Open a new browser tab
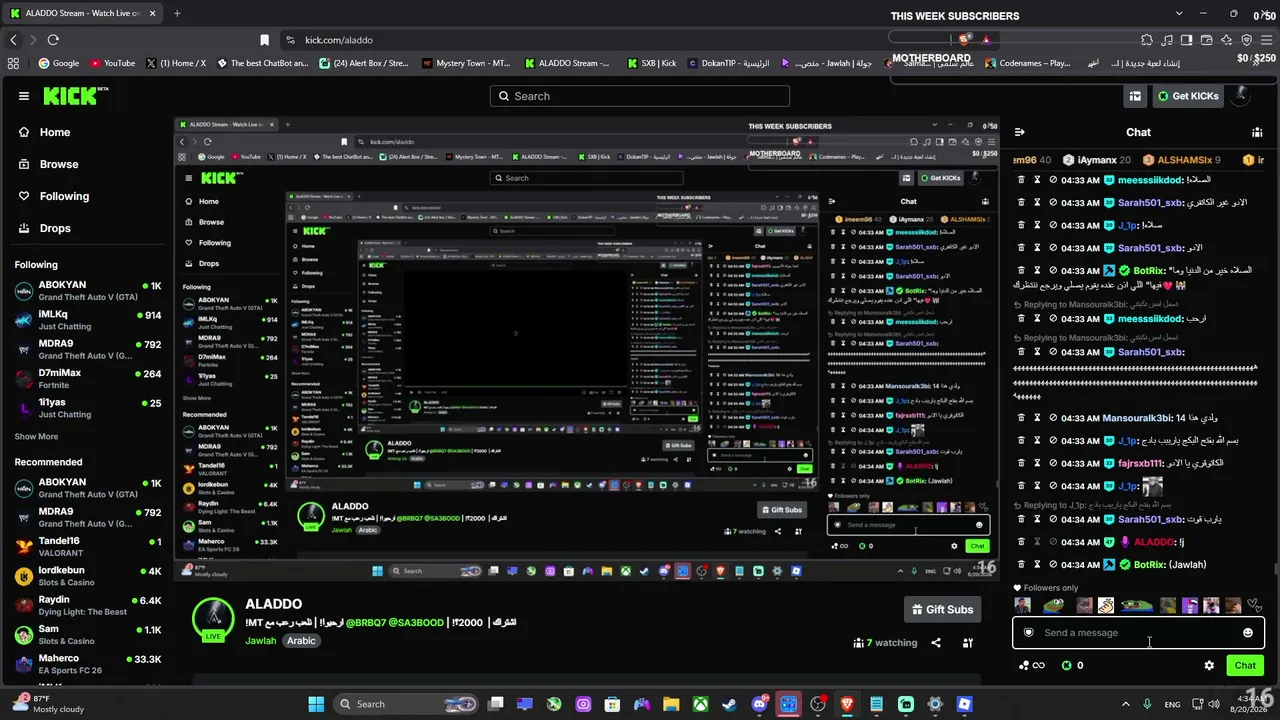 point(177,13)
